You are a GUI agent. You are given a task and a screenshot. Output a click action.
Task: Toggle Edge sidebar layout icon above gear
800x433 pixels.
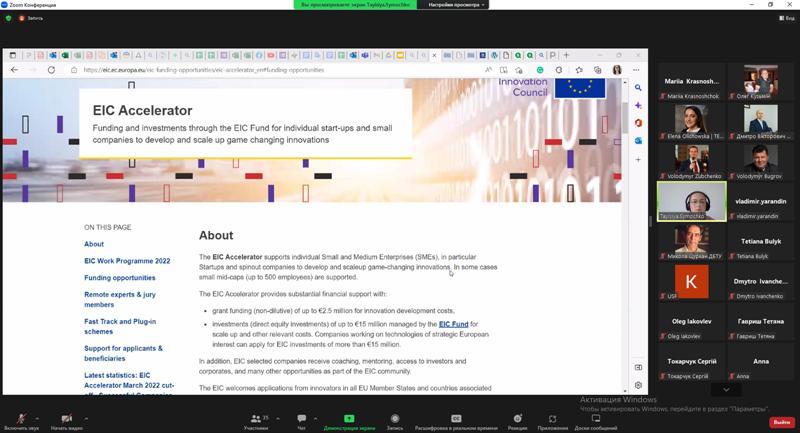638,367
